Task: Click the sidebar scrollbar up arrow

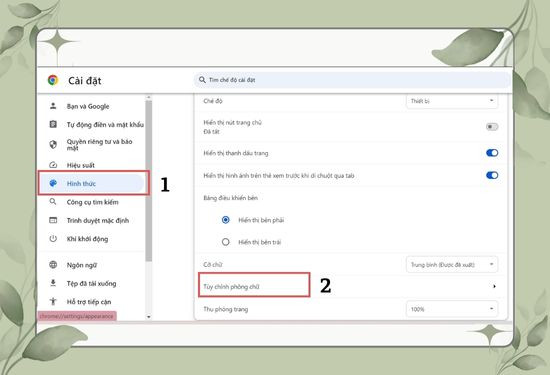Action: [x=149, y=97]
